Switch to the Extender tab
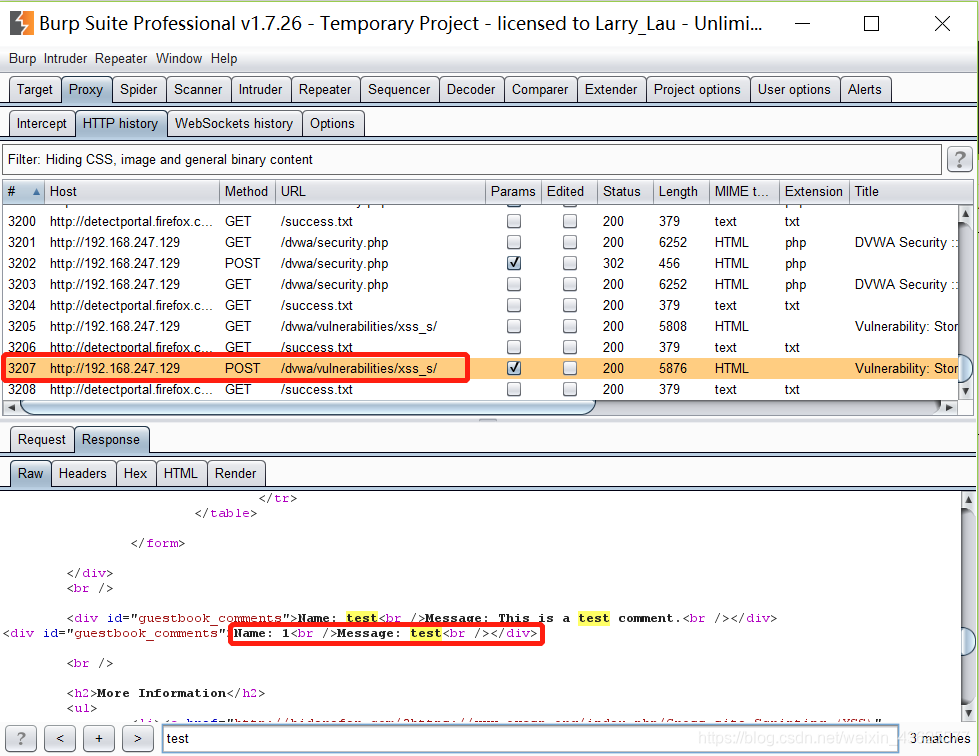The height and width of the screenshot is (756, 979). pos(611,90)
